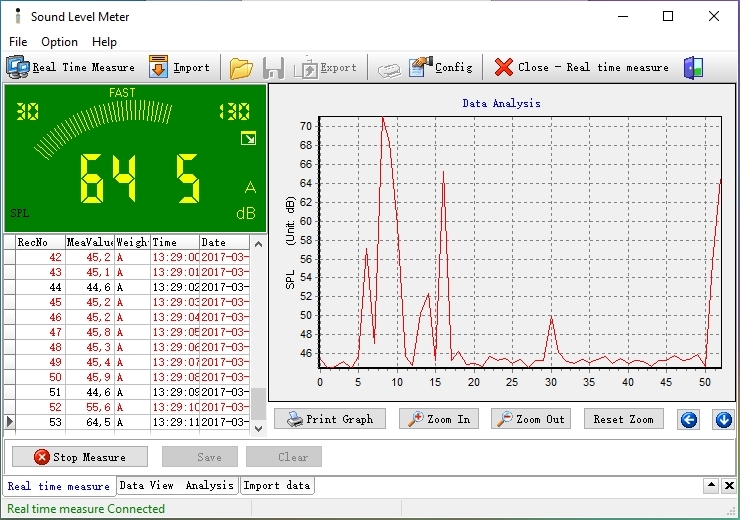This screenshot has height=520, width=740.
Task: Click Zoom In button
Action: click(439, 419)
